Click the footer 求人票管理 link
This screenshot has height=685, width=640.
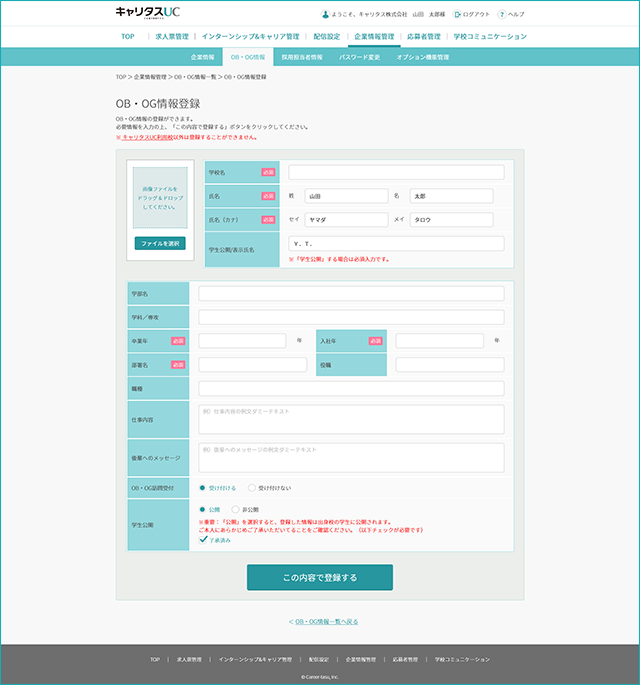point(189,660)
